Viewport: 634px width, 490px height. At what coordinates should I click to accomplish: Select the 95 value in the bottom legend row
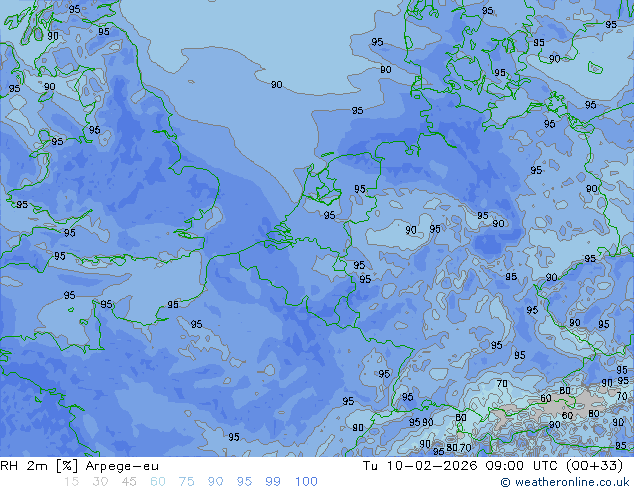(244, 482)
